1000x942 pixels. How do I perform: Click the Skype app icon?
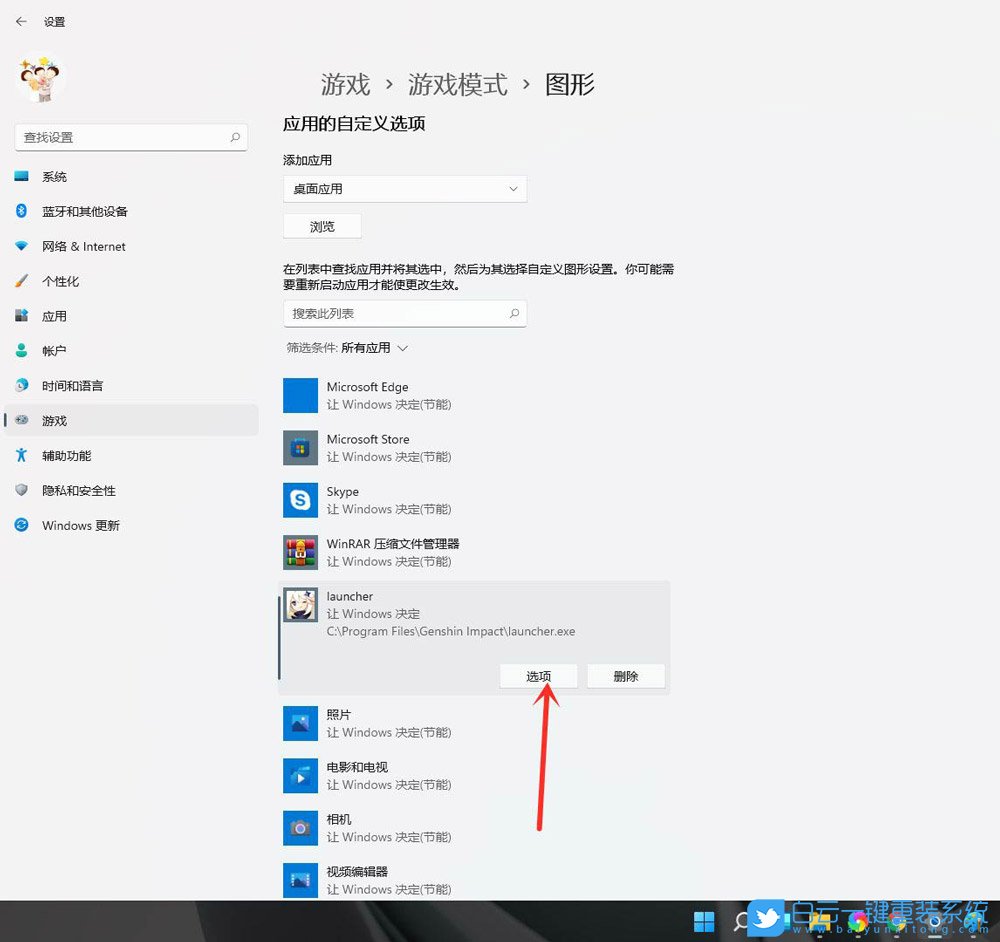[x=299, y=500]
